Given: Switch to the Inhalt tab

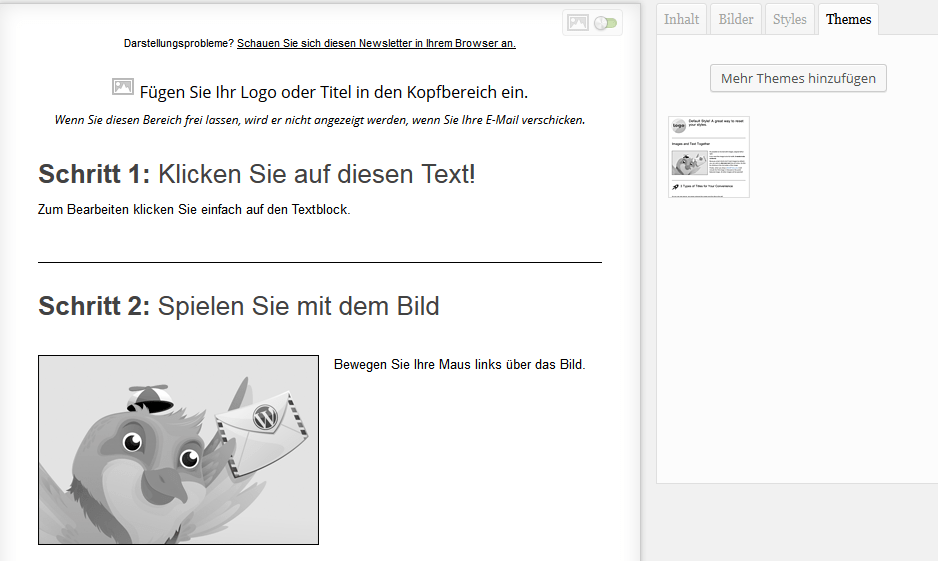Looking at the screenshot, I should pyautogui.click(x=681, y=20).
